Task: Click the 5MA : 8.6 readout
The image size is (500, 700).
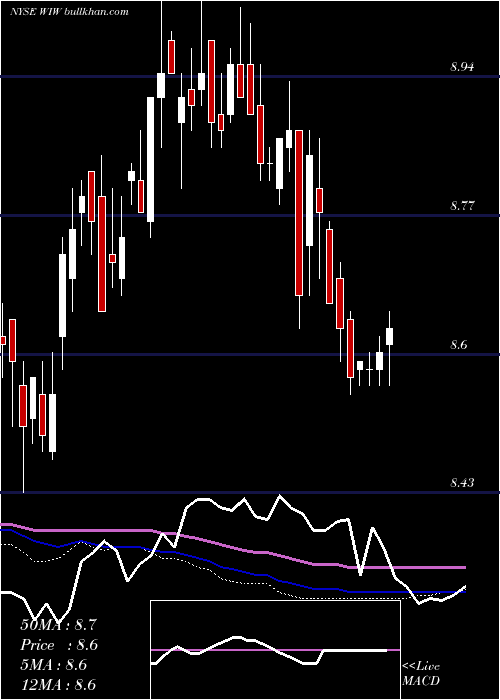Action: click(54, 665)
